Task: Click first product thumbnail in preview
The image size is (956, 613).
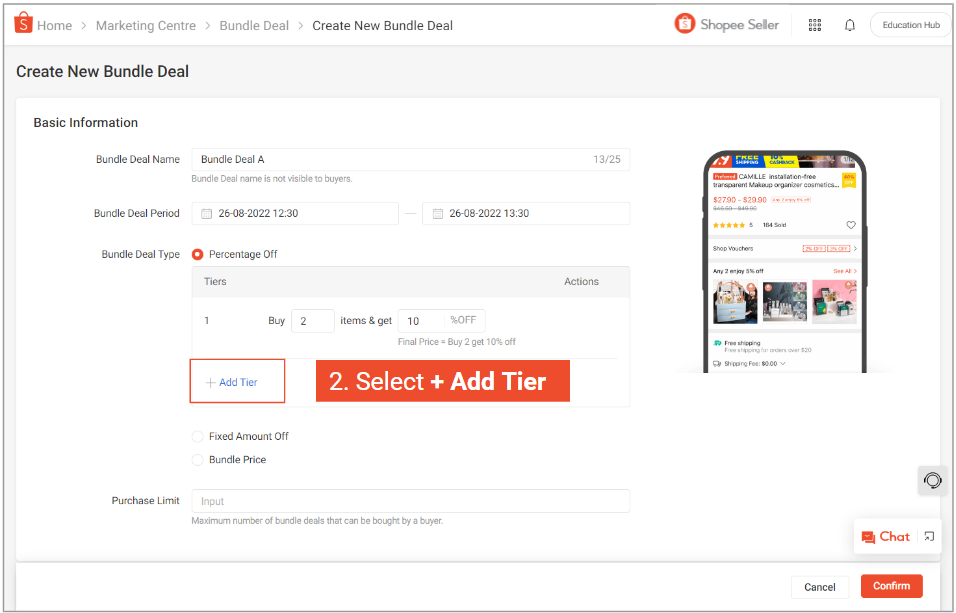Action: coord(735,301)
